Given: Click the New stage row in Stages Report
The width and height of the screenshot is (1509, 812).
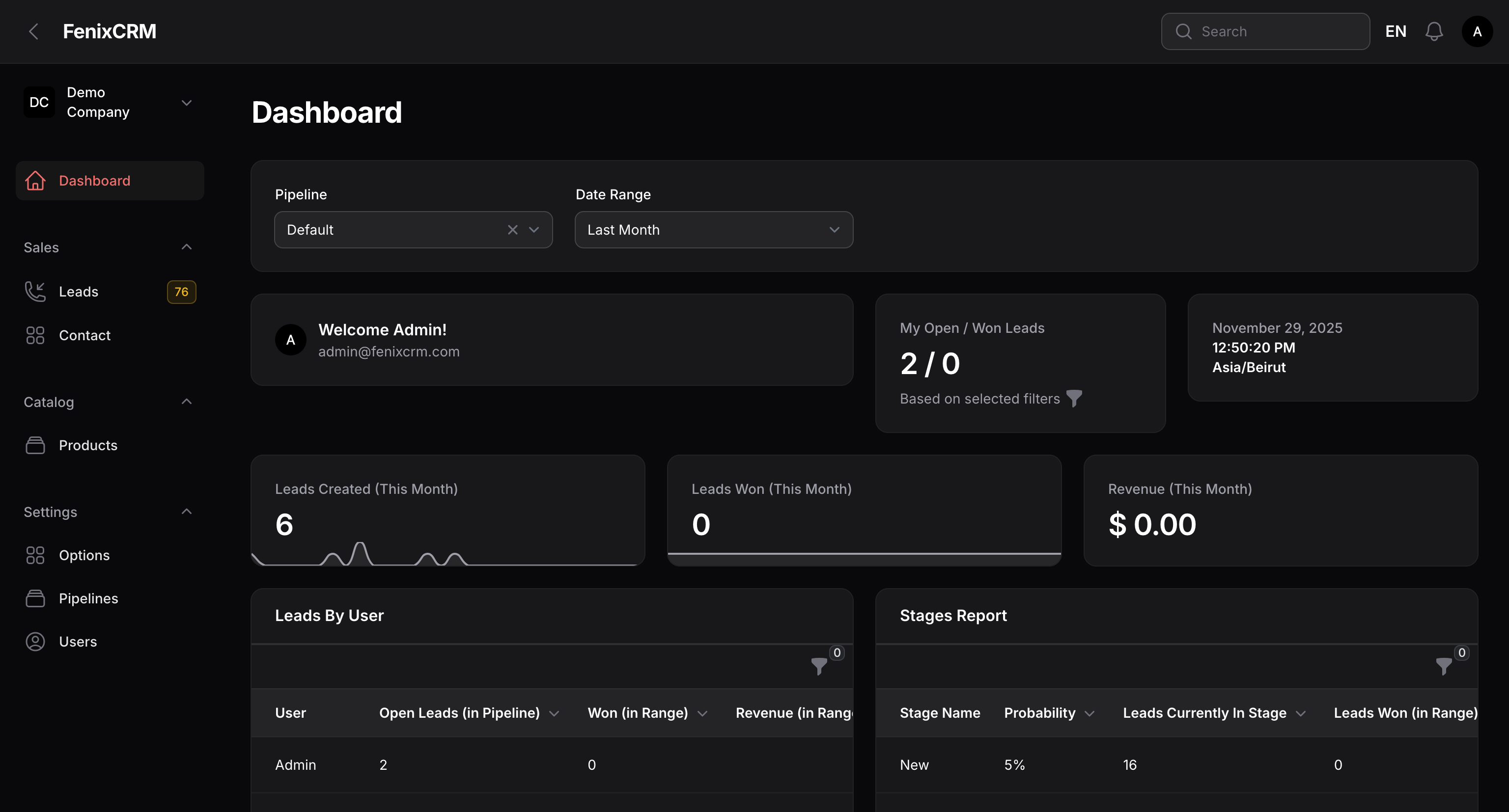Looking at the screenshot, I should [1176, 764].
